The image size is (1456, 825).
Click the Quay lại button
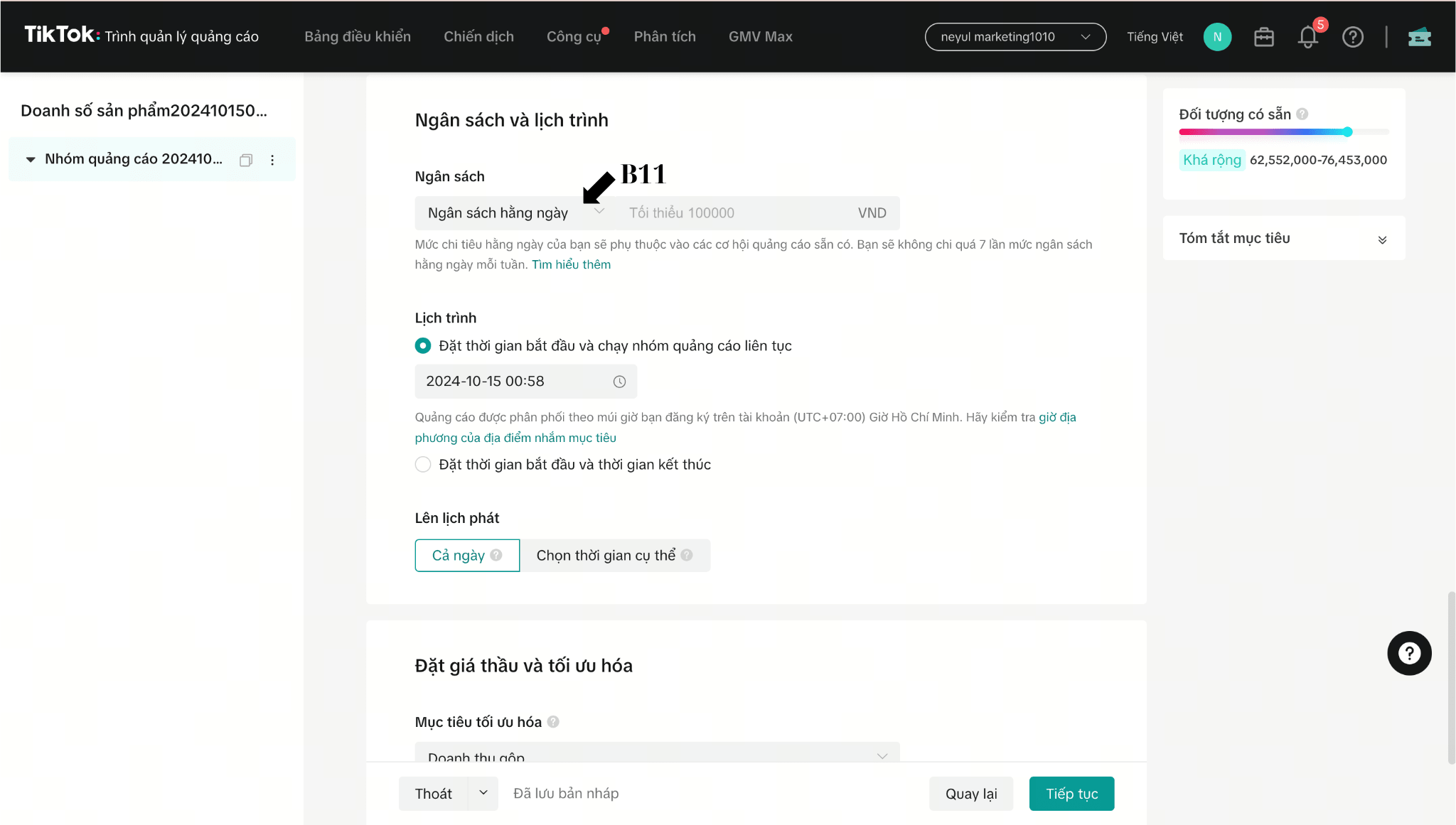pyautogui.click(x=971, y=794)
